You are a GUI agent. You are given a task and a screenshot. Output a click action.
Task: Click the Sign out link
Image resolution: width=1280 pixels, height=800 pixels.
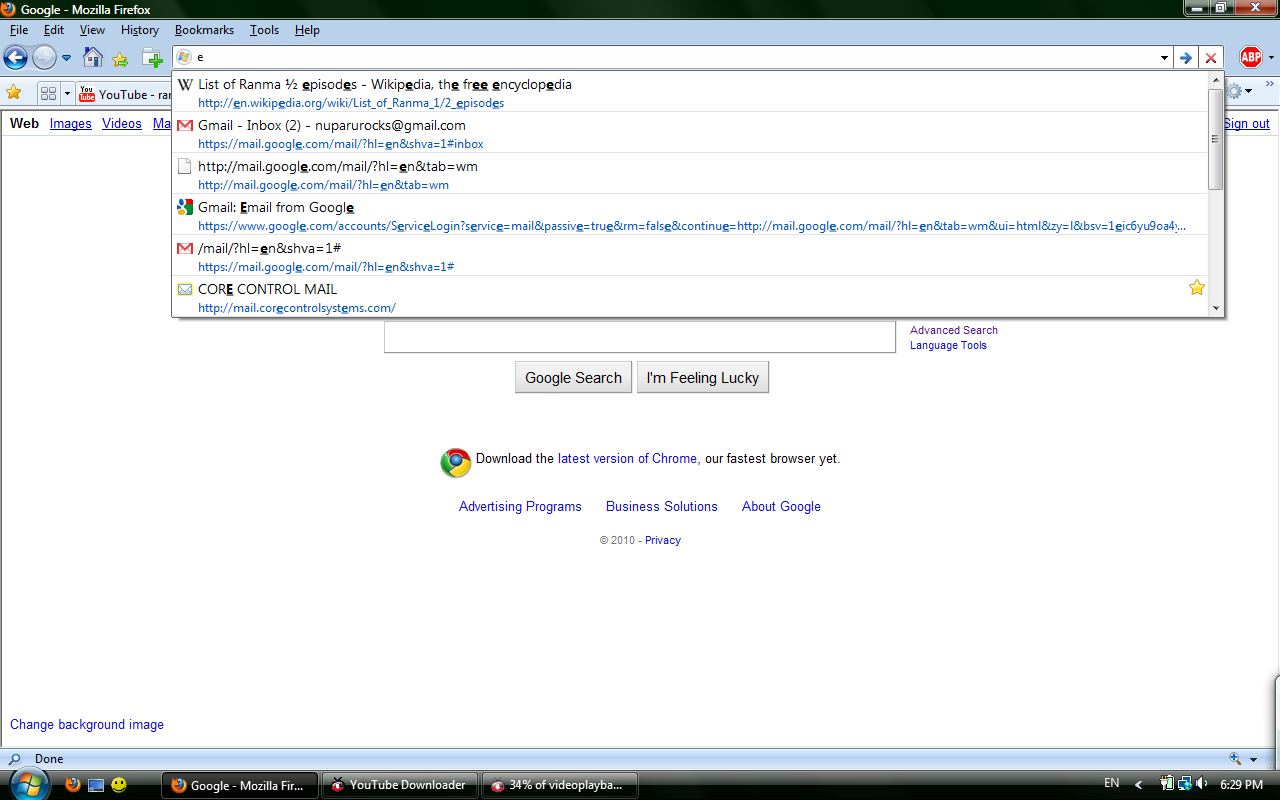pyautogui.click(x=1246, y=124)
